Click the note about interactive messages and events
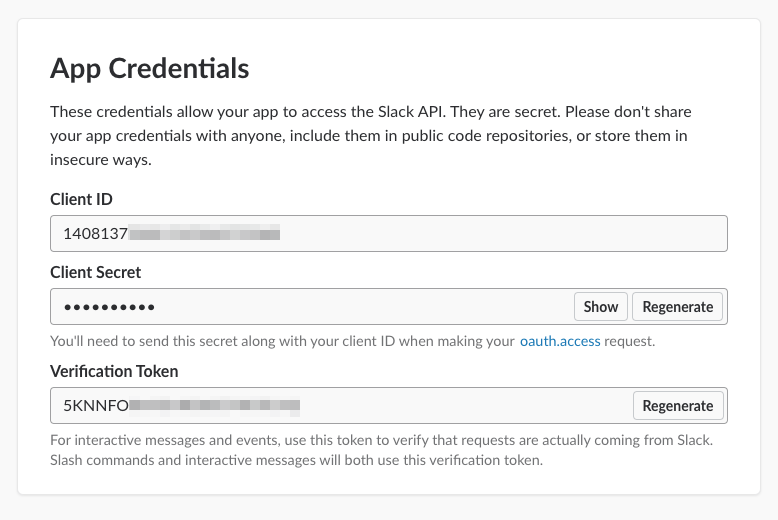The image size is (778, 520). pyautogui.click(x=380, y=441)
